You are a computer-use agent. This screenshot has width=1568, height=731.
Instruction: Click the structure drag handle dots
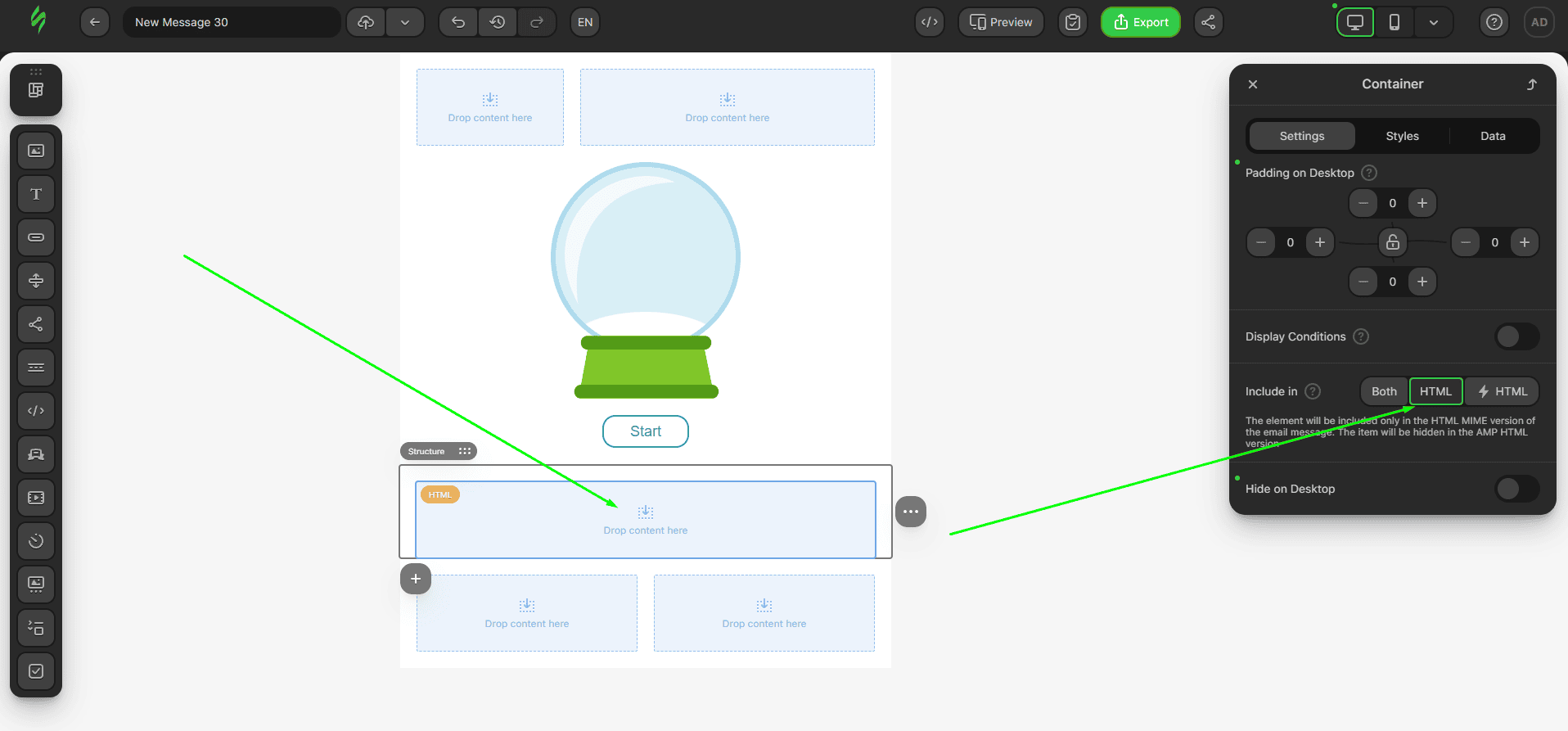(x=465, y=451)
